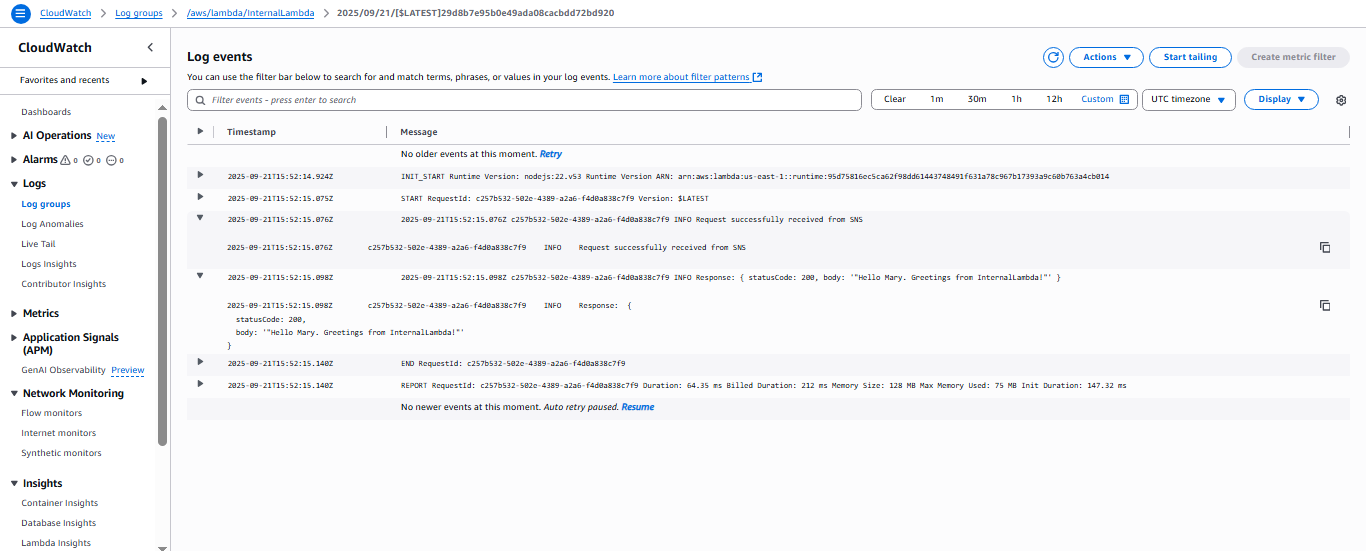Open external link icon for filter patterns
Viewport: 1366px width, 551px height.
758,77
